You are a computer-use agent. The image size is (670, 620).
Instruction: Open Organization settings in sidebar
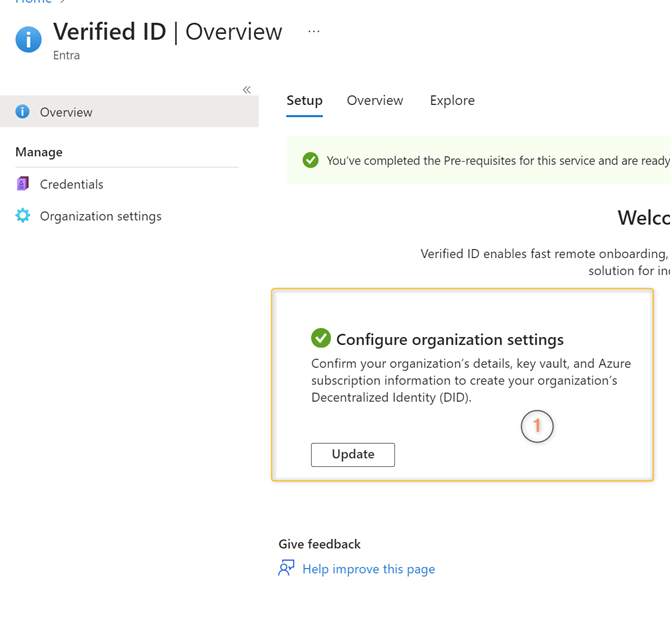pyautogui.click(x=100, y=216)
